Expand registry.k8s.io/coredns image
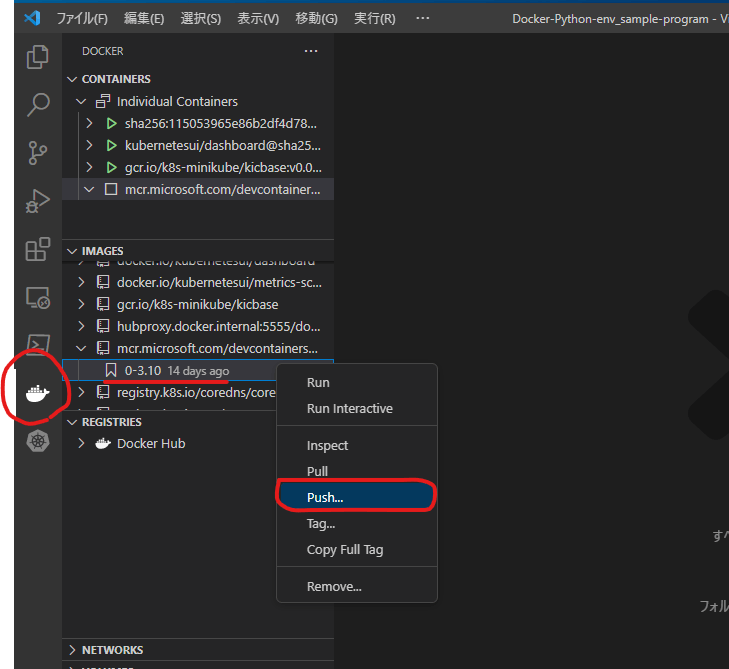The height and width of the screenshot is (669, 729). [81, 392]
